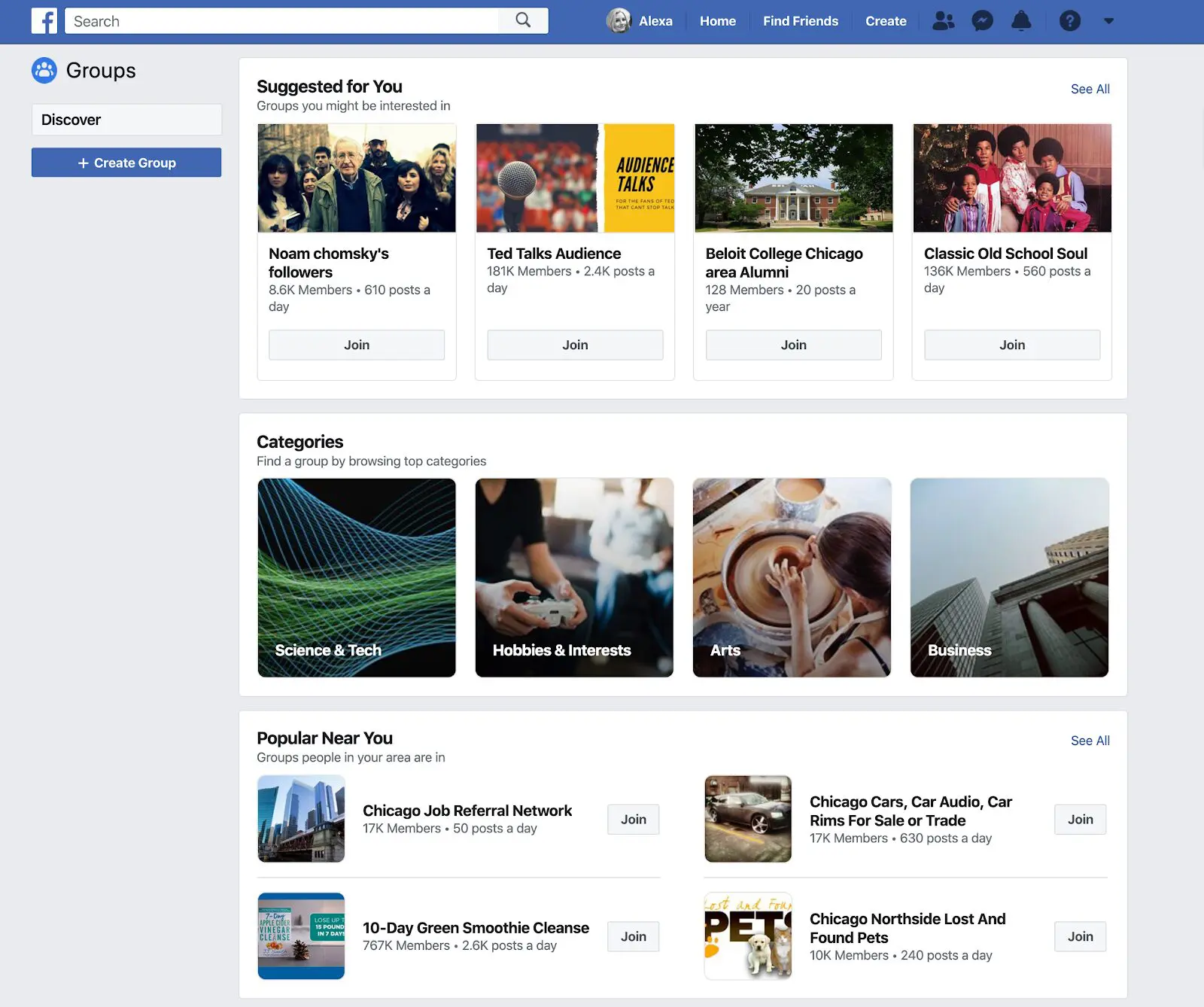Open Beloit College Chicago area Alumni title
Image resolution: width=1204 pixels, height=1007 pixels.
tap(784, 263)
